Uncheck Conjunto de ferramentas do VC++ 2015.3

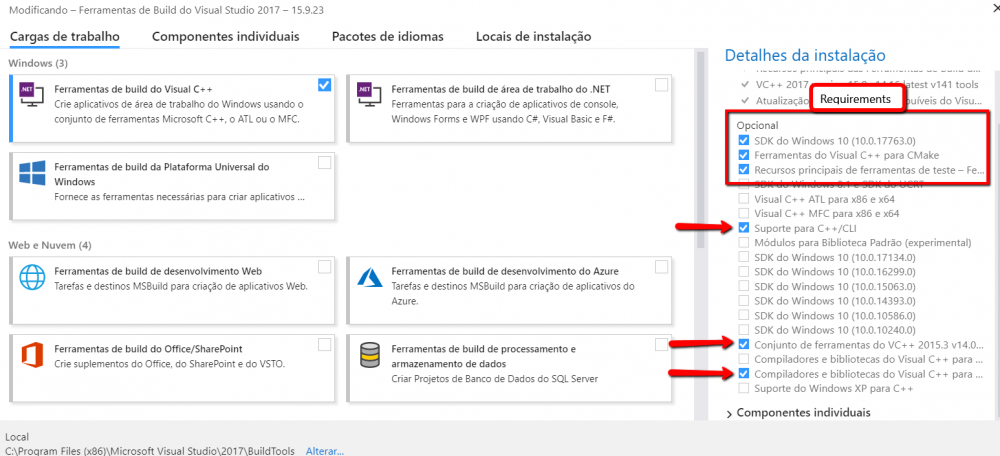(x=744, y=344)
